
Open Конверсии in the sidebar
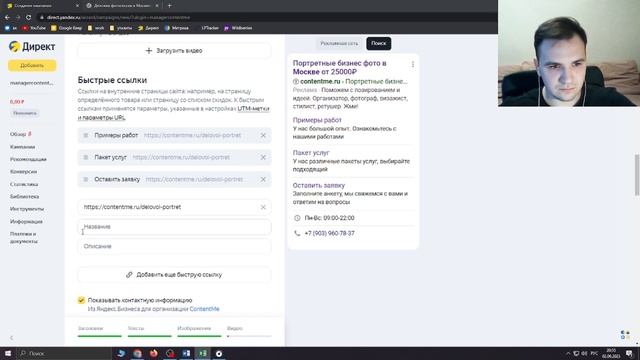click(23, 171)
